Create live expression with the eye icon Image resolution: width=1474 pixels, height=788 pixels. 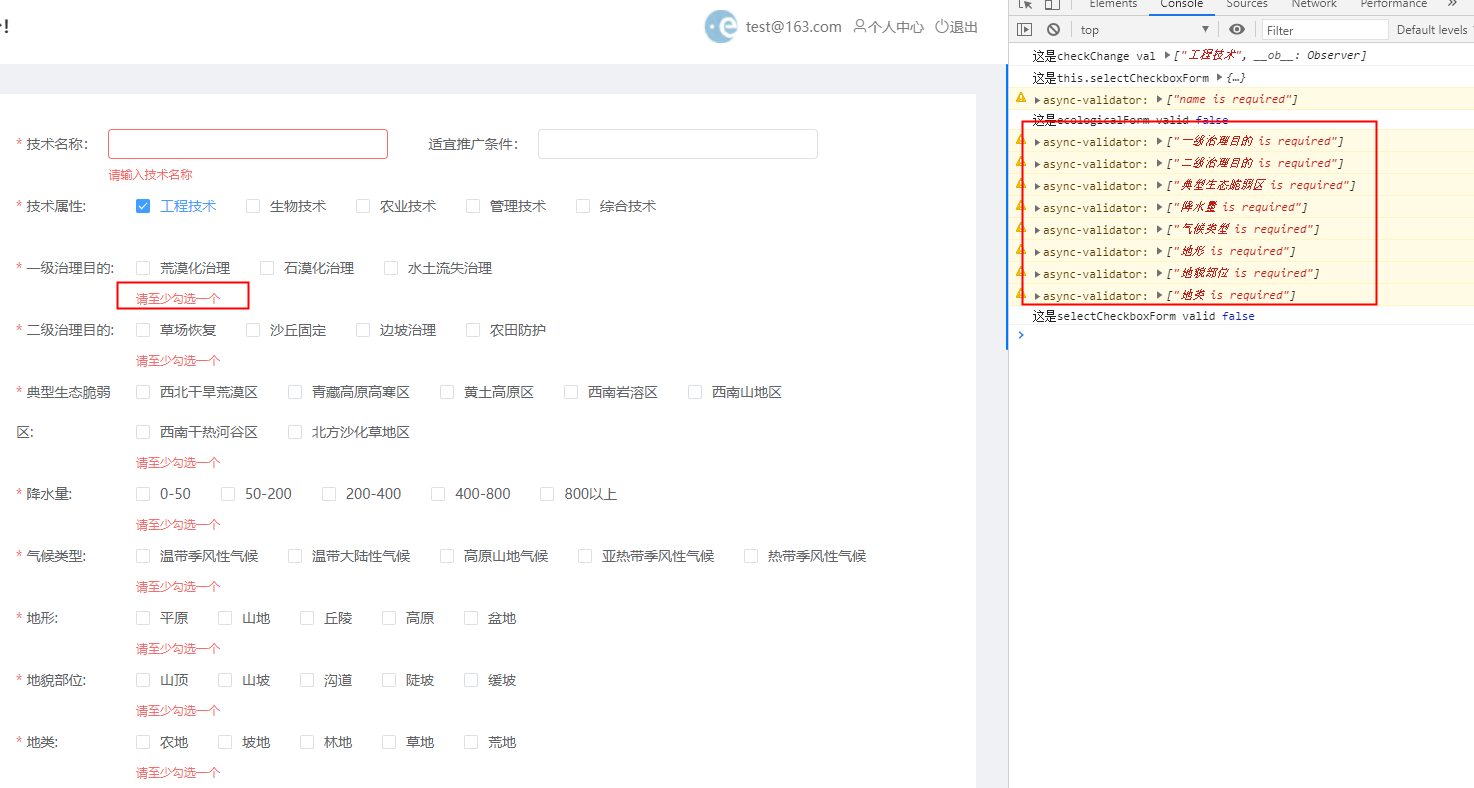point(1237,30)
